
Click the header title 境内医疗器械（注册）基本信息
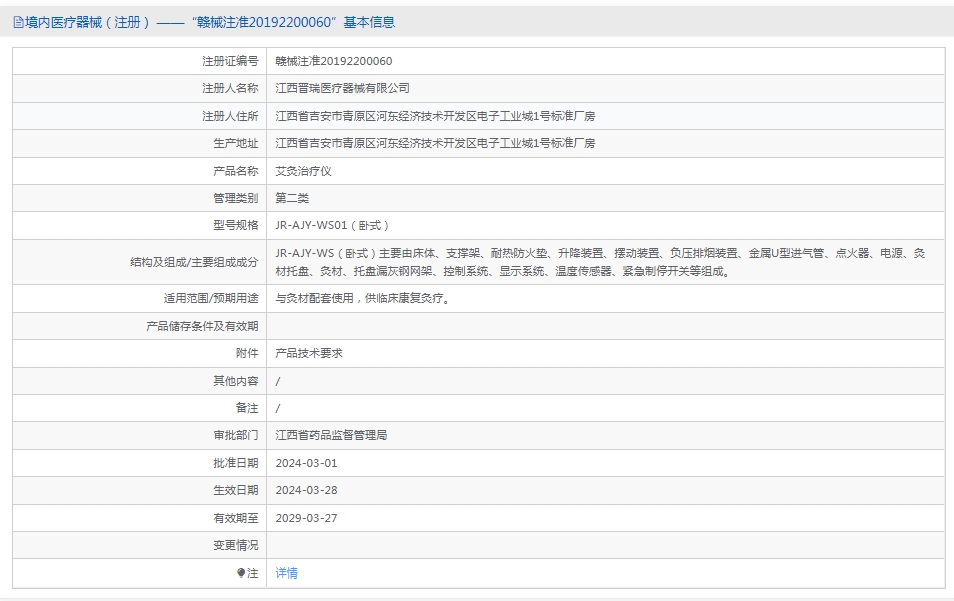pos(210,23)
